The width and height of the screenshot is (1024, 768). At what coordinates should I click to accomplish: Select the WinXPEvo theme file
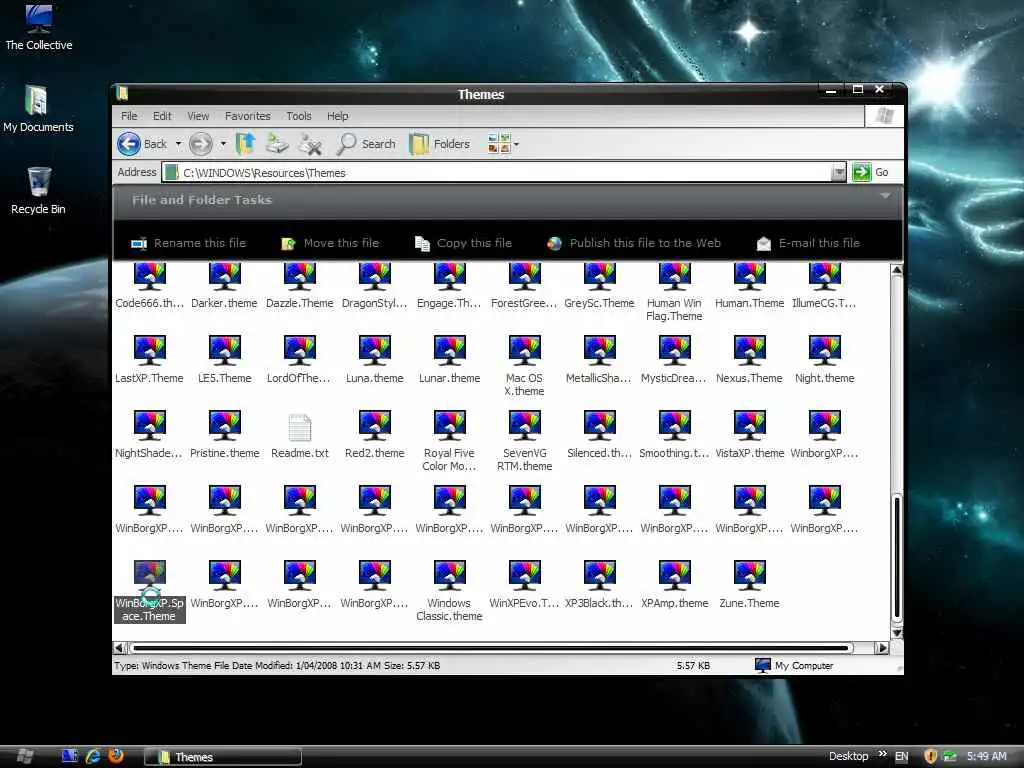524,586
